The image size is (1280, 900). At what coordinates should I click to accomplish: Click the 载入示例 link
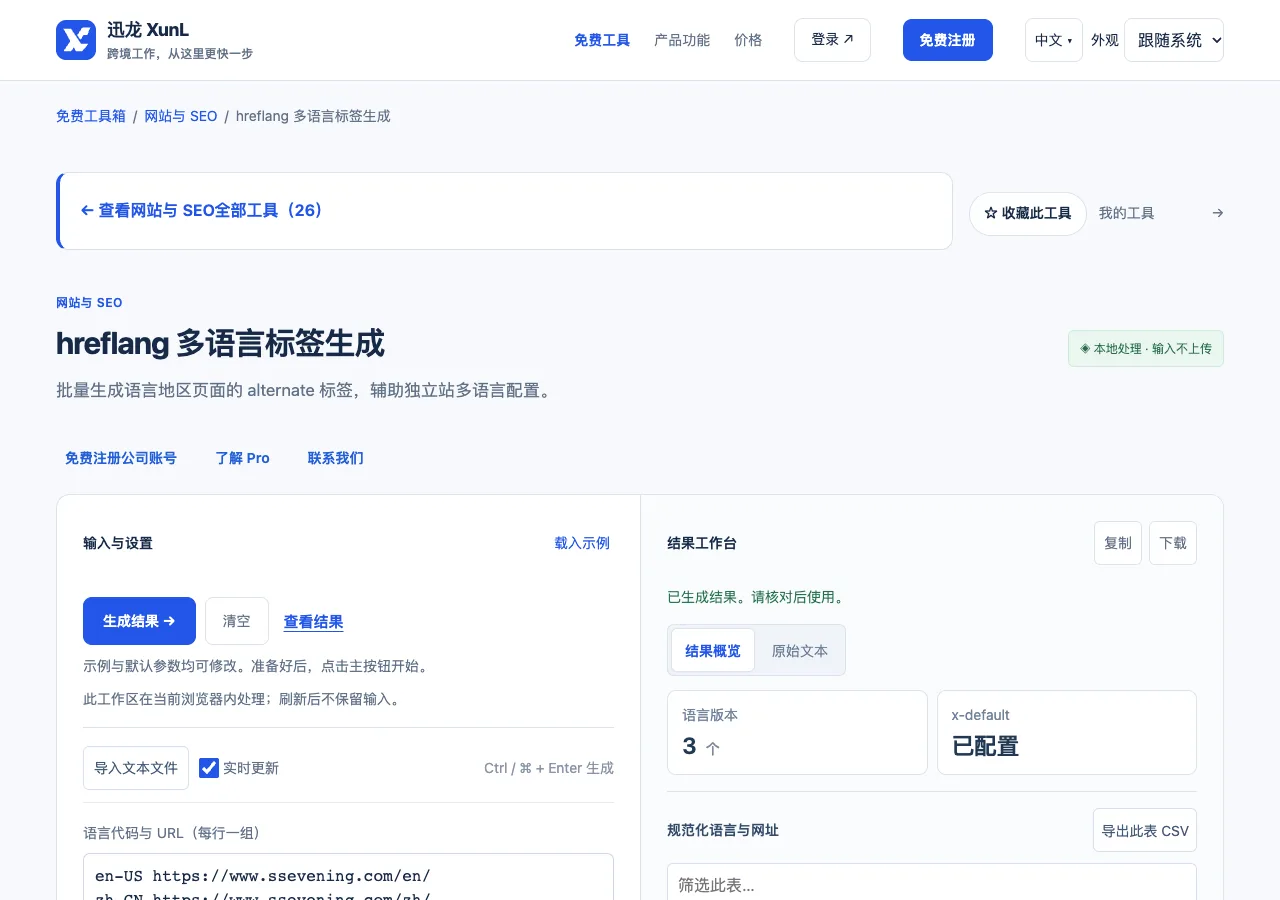coord(582,543)
